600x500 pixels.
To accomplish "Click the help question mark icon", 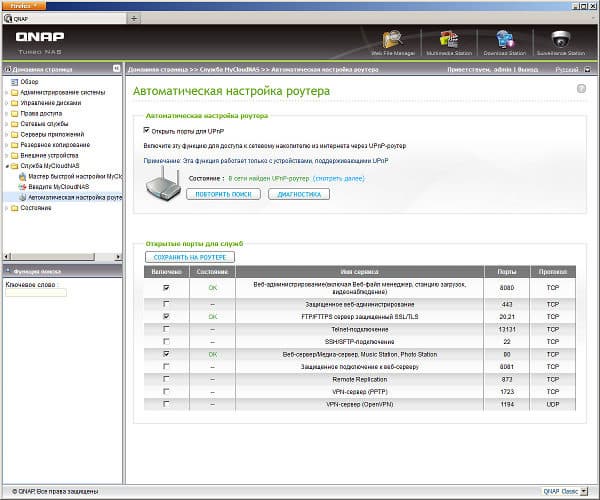I will (x=581, y=89).
